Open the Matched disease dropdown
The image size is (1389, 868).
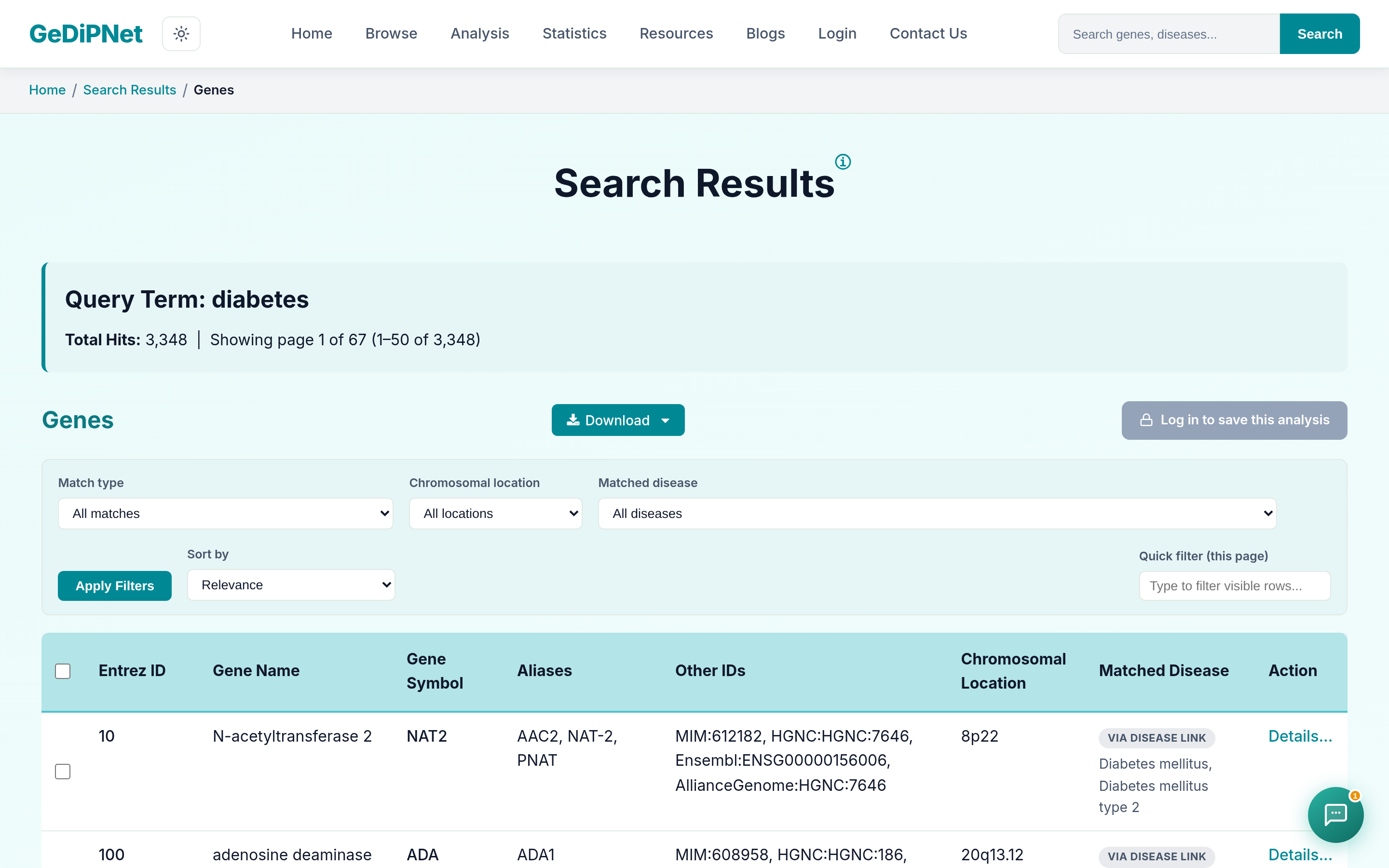pyautogui.click(x=937, y=513)
